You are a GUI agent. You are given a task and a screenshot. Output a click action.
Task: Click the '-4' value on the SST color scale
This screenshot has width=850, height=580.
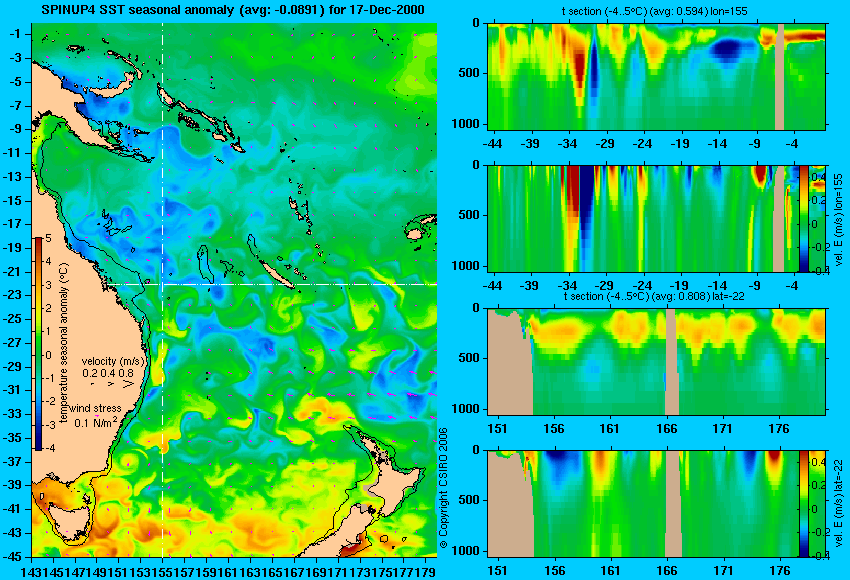pos(48,448)
